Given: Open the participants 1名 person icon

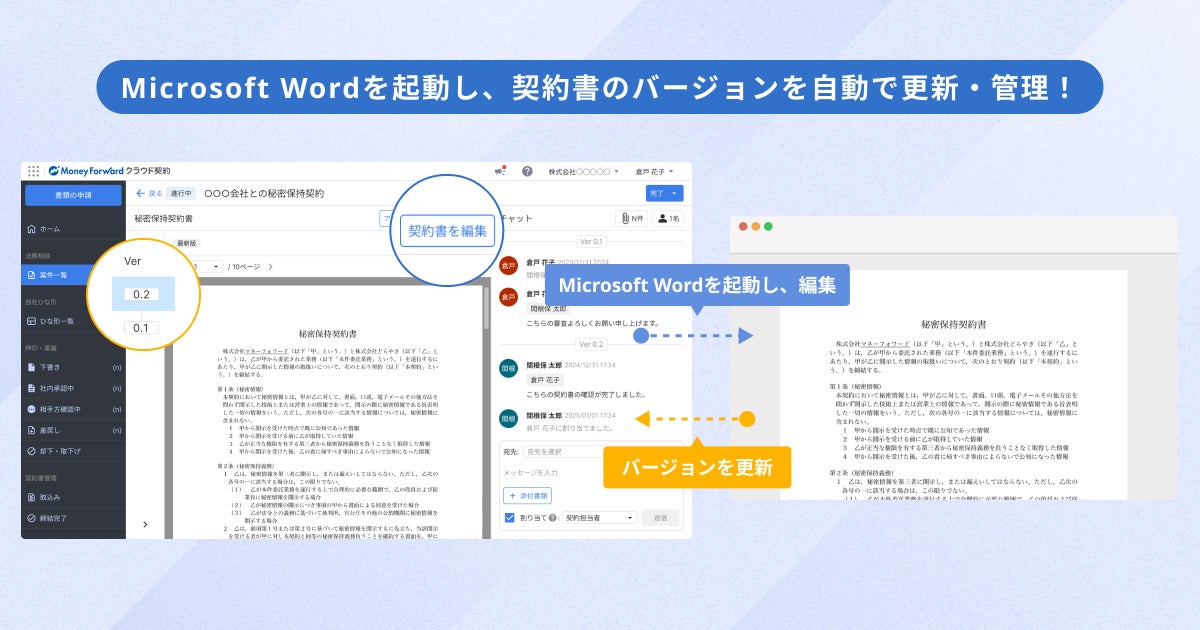Looking at the screenshot, I should click(668, 217).
